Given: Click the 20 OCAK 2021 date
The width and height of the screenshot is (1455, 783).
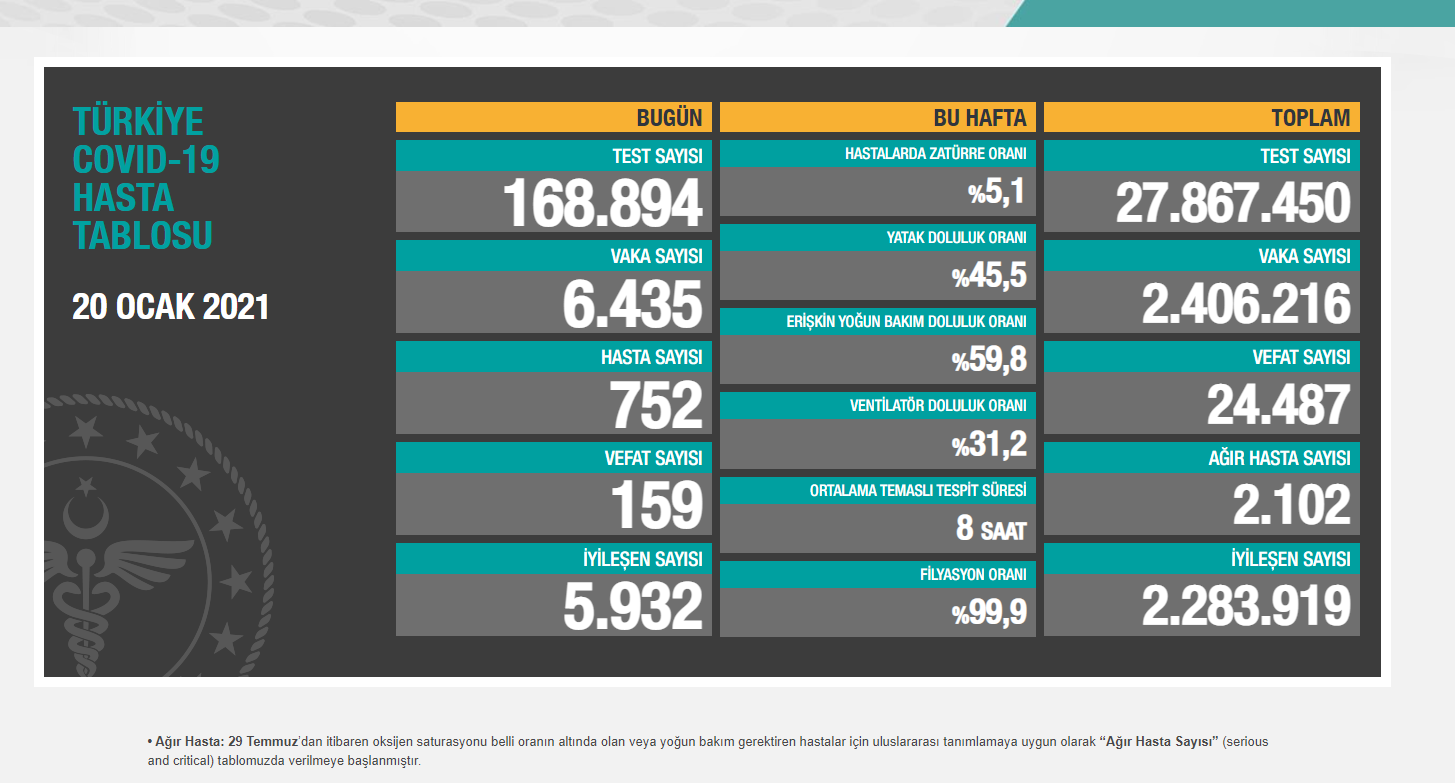Looking at the screenshot, I should click(x=171, y=307).
